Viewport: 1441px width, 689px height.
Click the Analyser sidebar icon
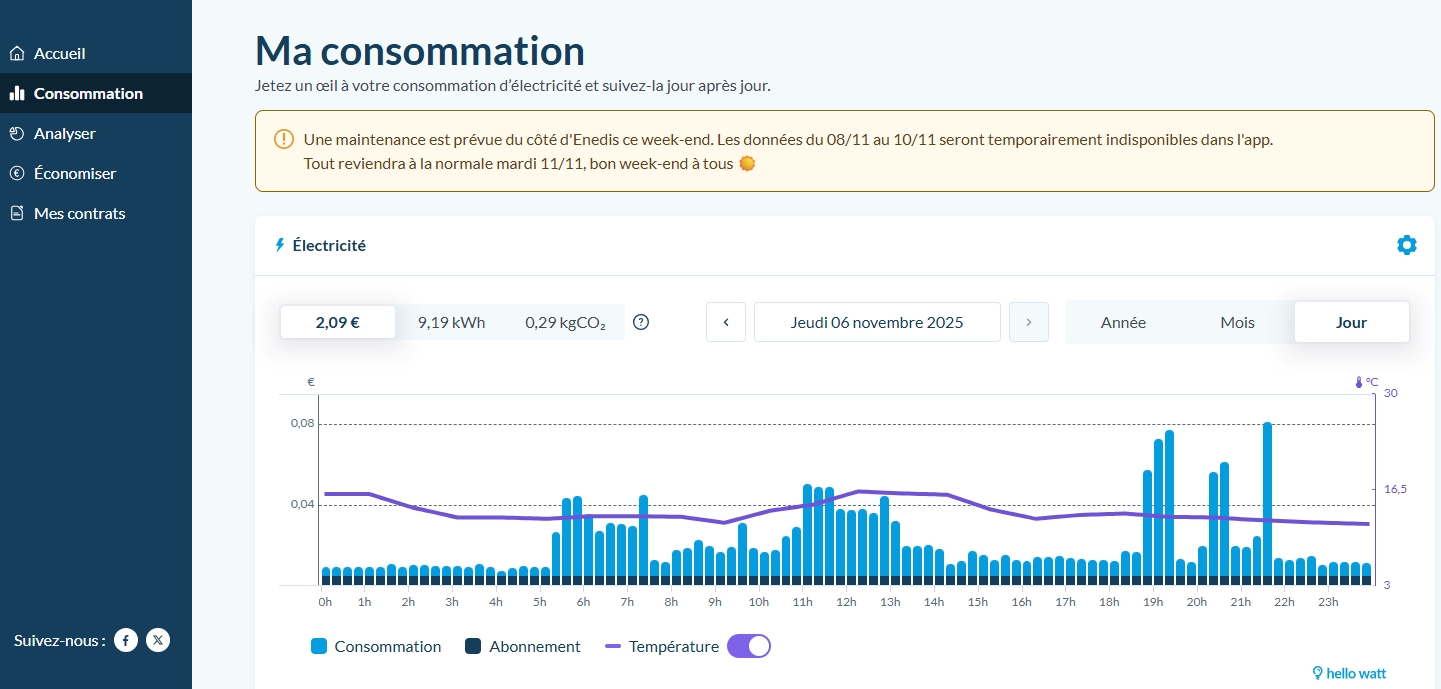pos(16,133)
